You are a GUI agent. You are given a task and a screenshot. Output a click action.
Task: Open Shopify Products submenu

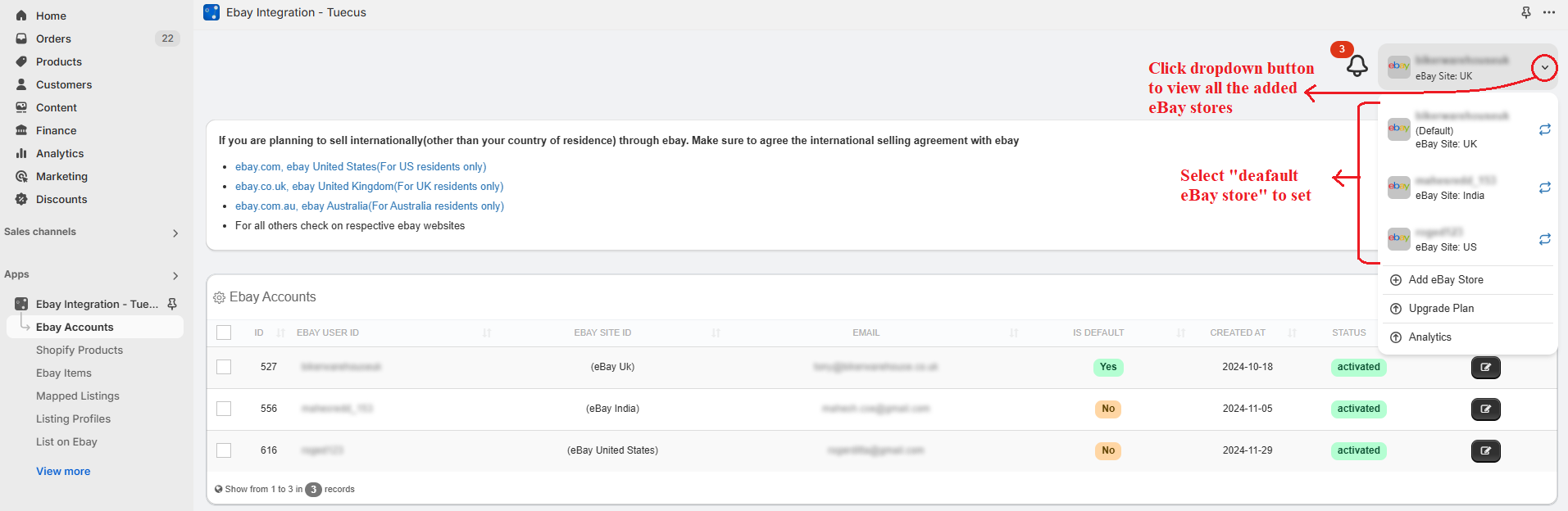pyautogui.click(x=80, y=350)
